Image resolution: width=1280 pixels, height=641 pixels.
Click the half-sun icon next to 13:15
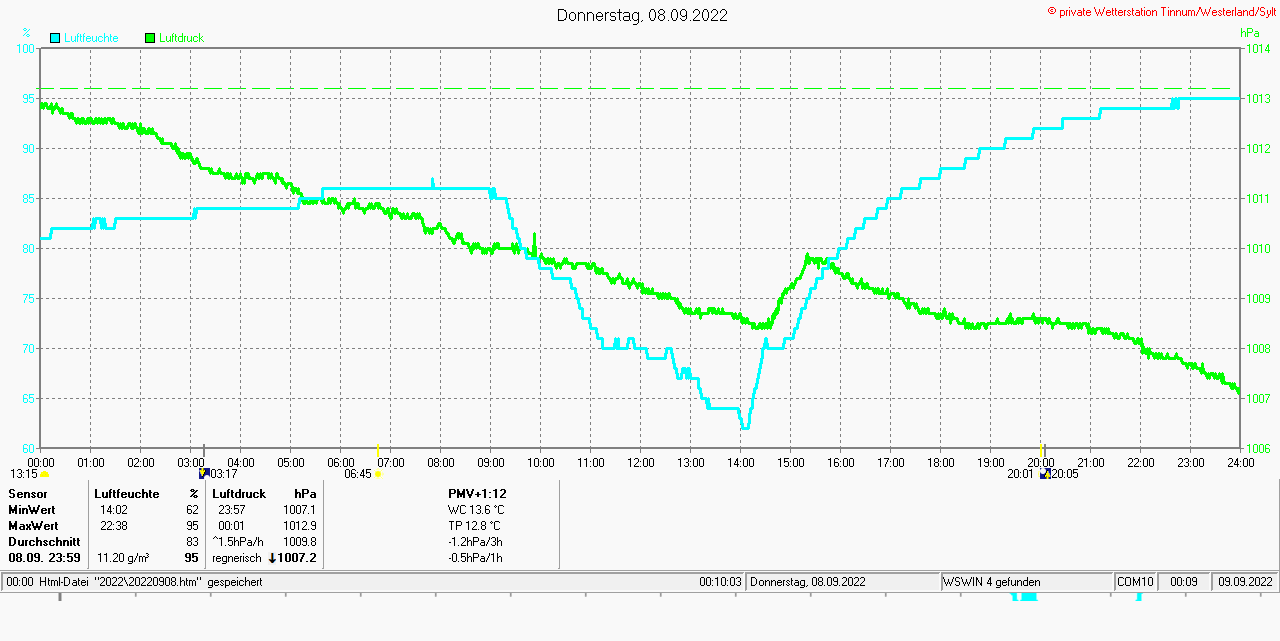click(45, 475)
